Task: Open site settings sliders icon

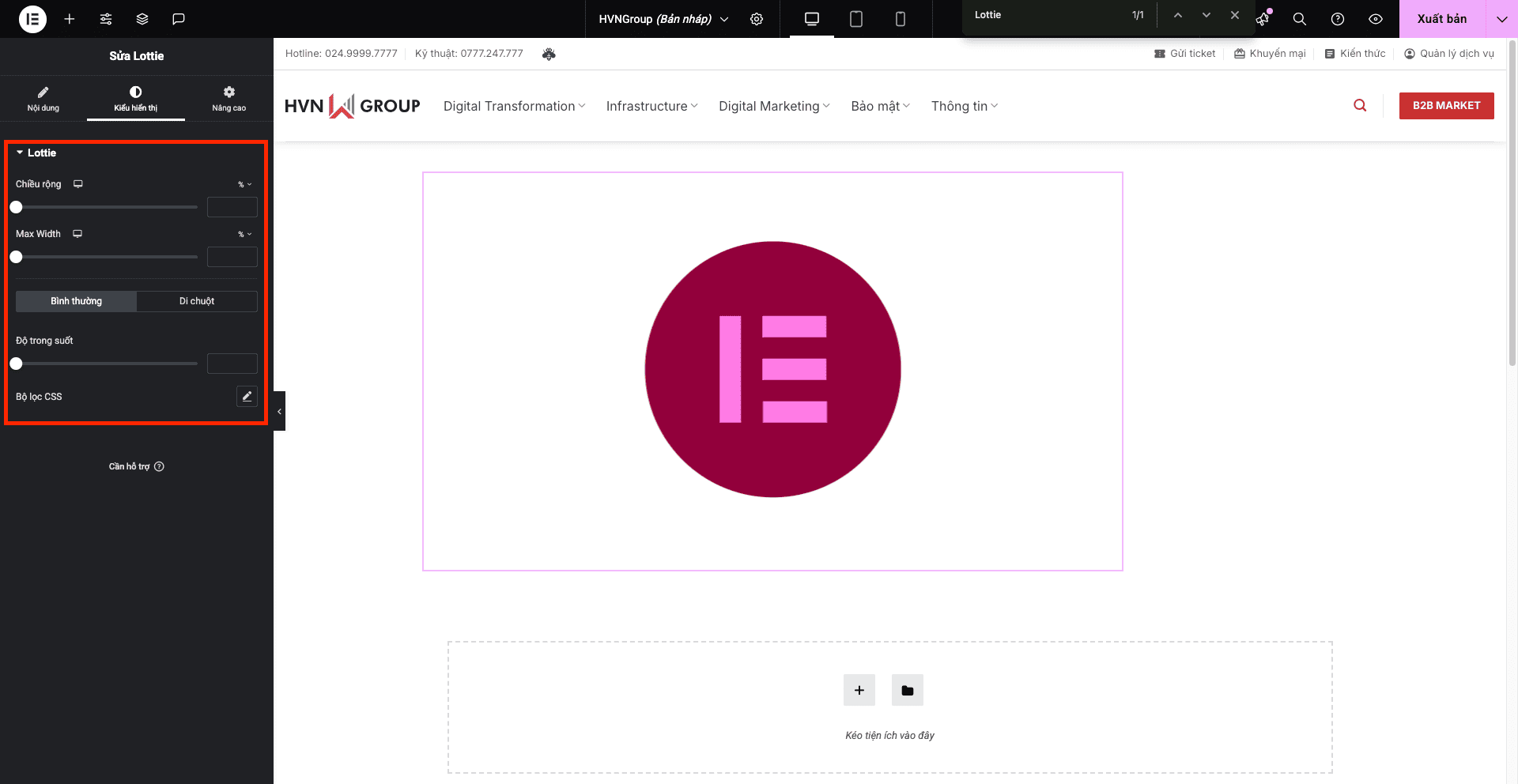Action: click(106, 19)
